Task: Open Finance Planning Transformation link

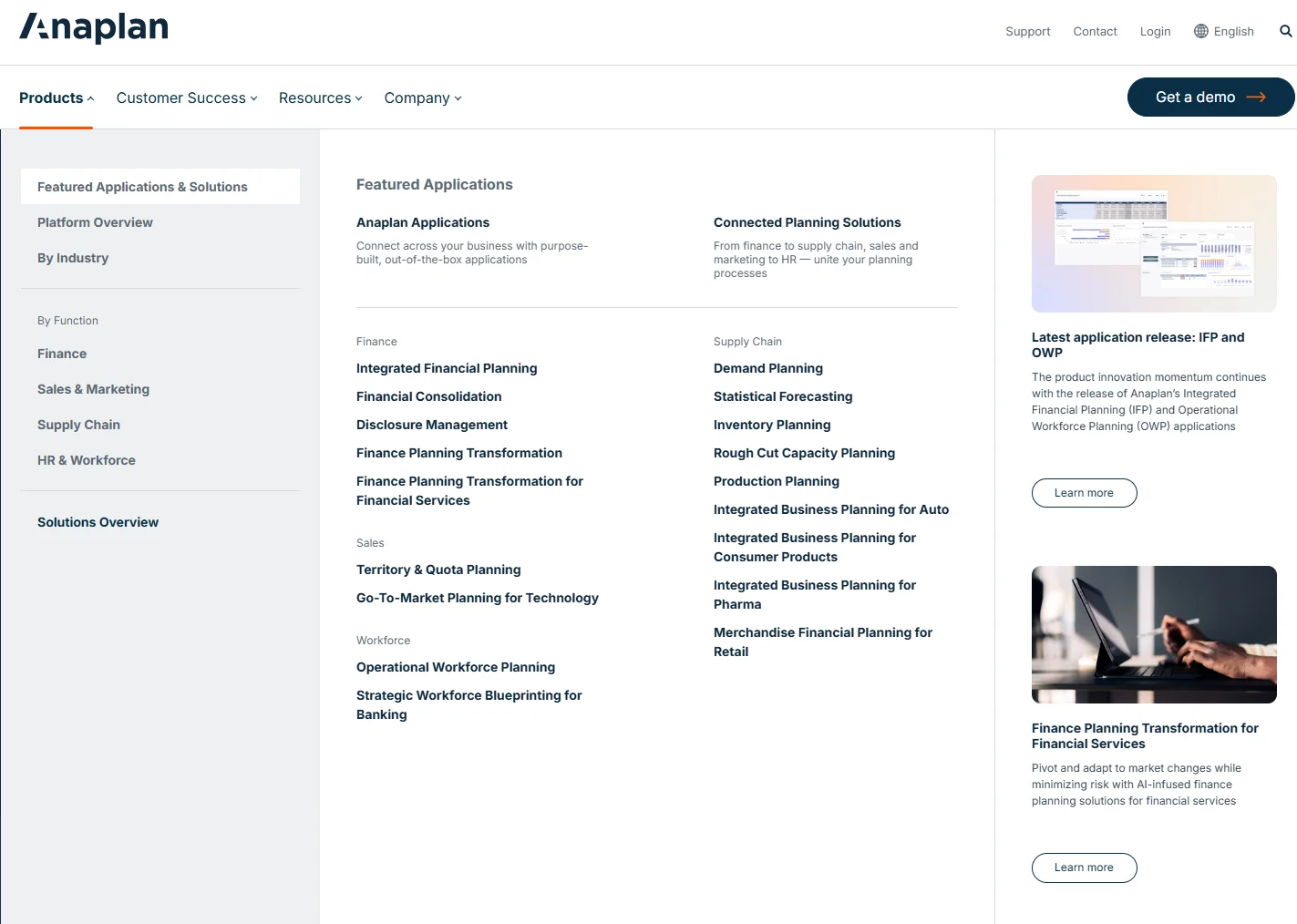Action: [x=459, y=453]
